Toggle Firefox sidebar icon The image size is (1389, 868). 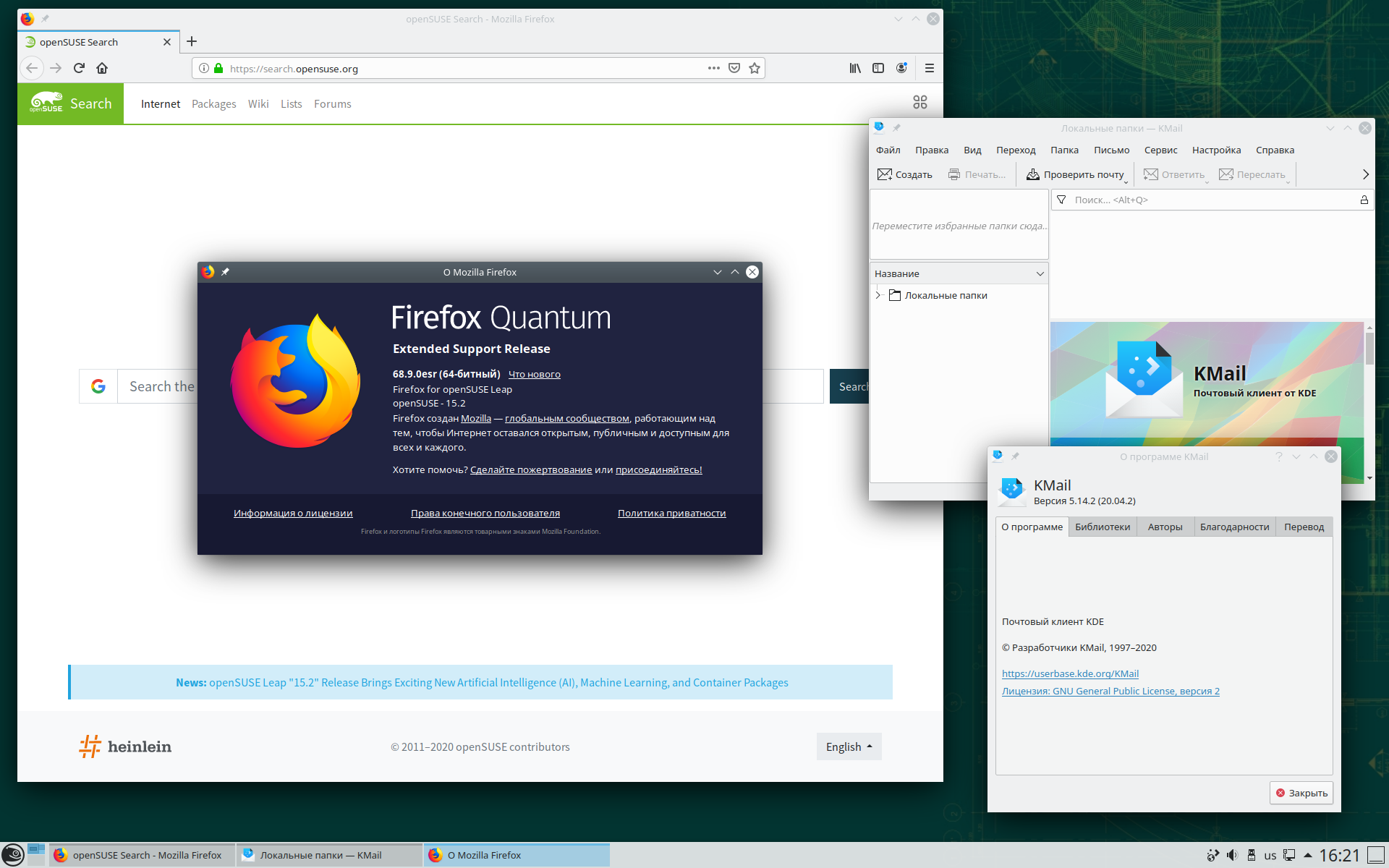point(878,68)
